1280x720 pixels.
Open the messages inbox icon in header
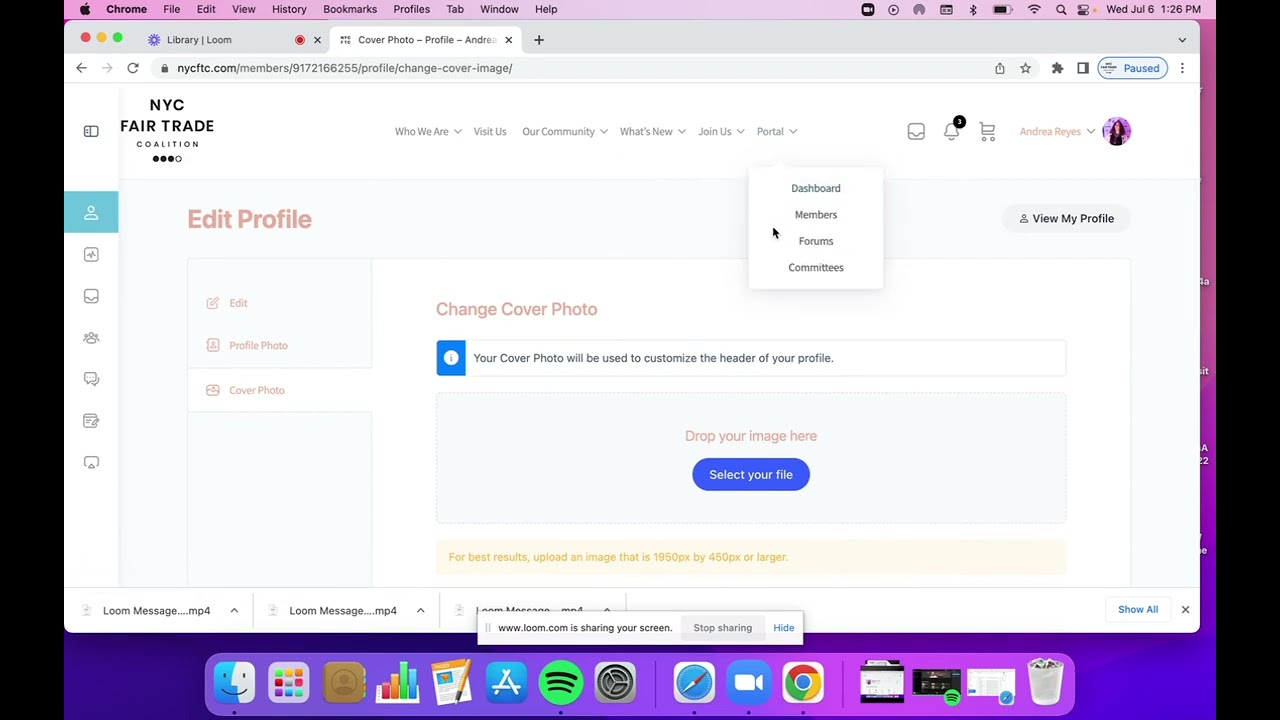coord(916,131)
